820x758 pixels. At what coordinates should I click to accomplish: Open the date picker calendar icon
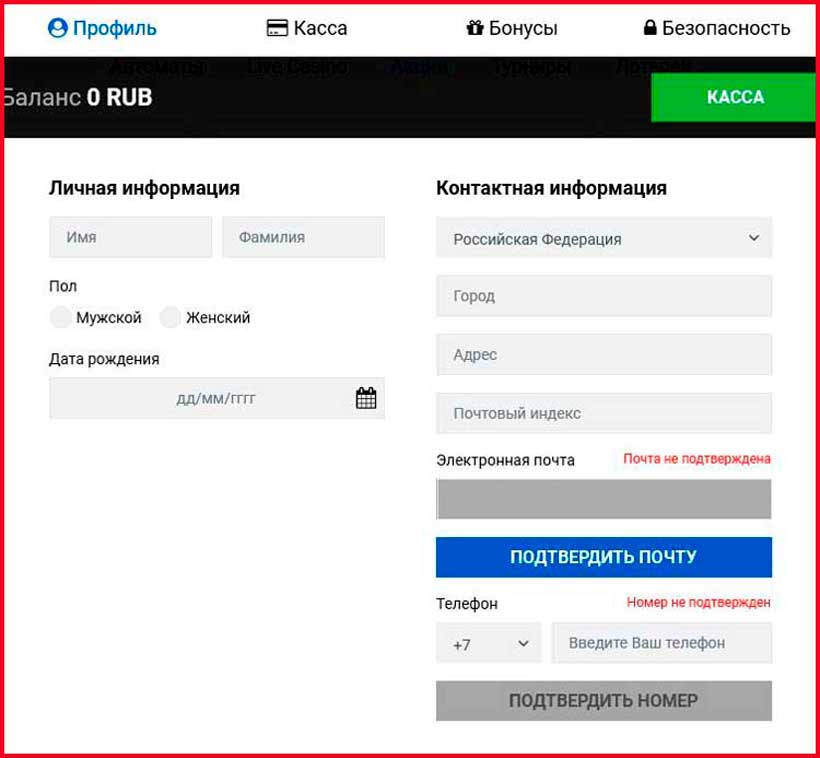[366, 397]
